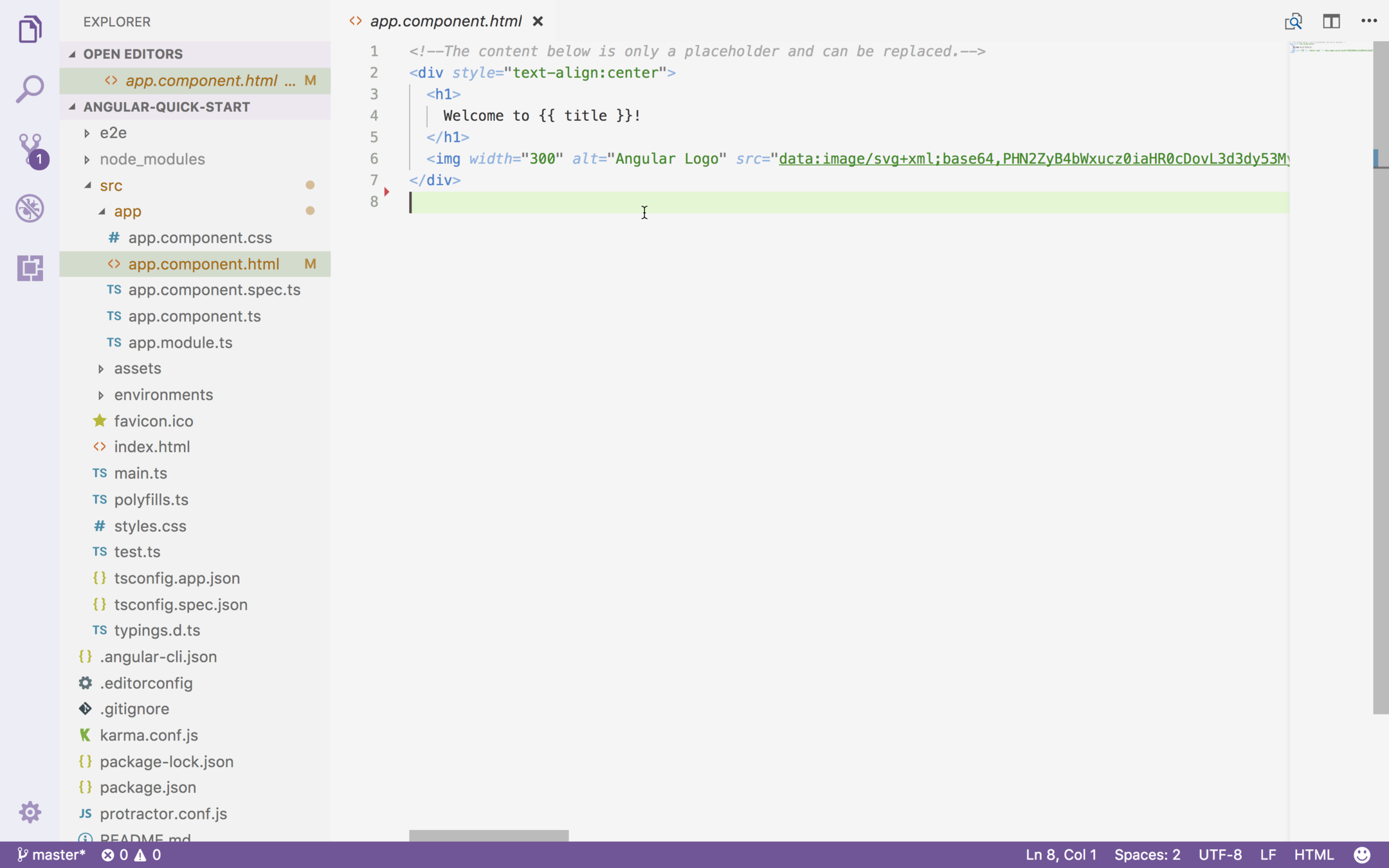Image resolution: width=1389 pixels, height=868 pixels.
Task: Split the editor with split icon
Action: 1331,21
